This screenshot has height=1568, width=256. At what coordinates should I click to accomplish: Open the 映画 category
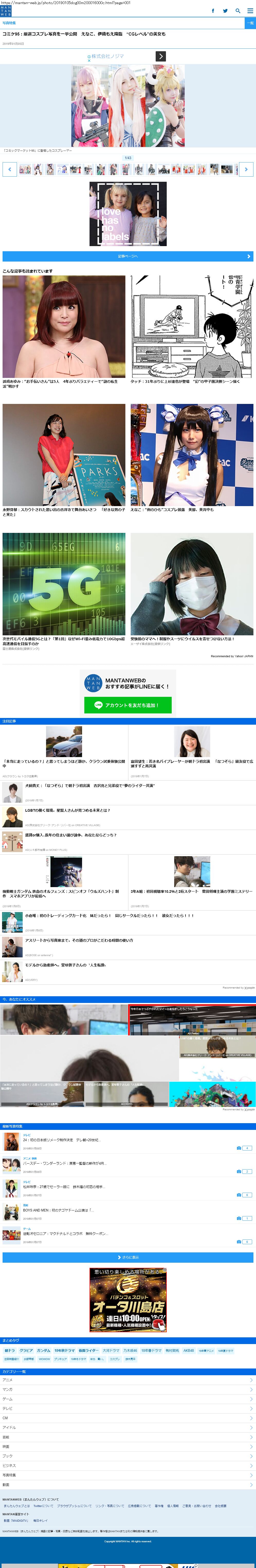click(x=128, y=1446)
